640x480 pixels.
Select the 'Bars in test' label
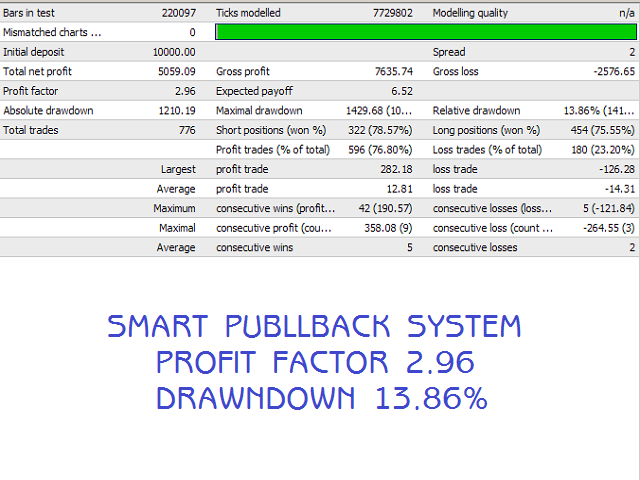tap(29, 13)
